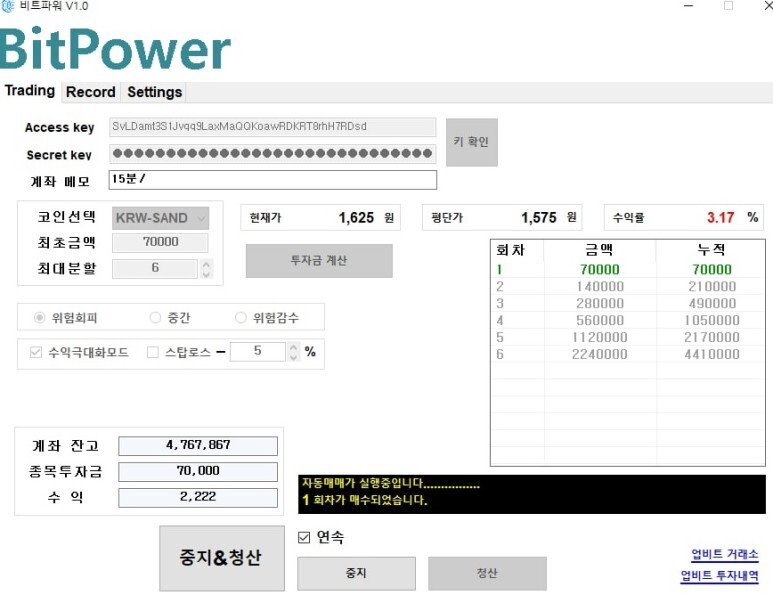Click the 현재가 value 1,625
The height and width of the screenshot is (595, 773).
[x=356, y=217]
